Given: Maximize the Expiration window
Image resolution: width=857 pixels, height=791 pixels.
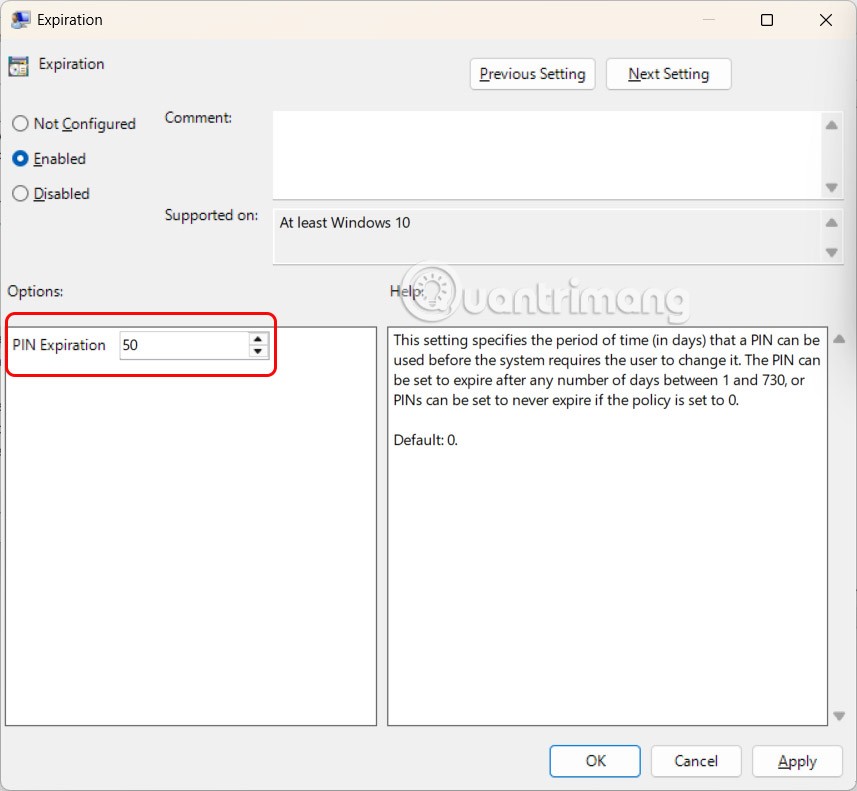Looking at the screenshot, I should pyautogui.click(x=767, y=20).
